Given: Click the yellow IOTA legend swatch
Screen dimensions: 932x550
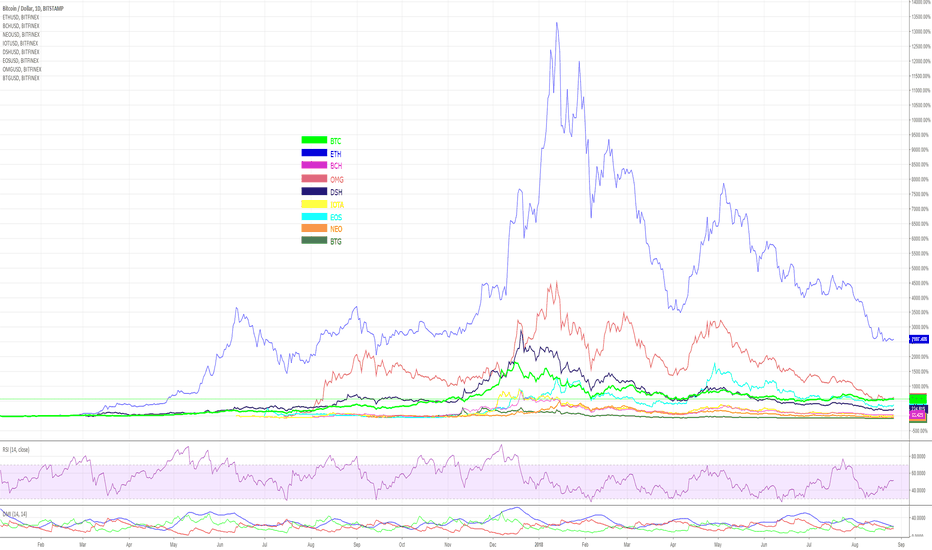Looking at the screenshot, I should tap(314, 204).
